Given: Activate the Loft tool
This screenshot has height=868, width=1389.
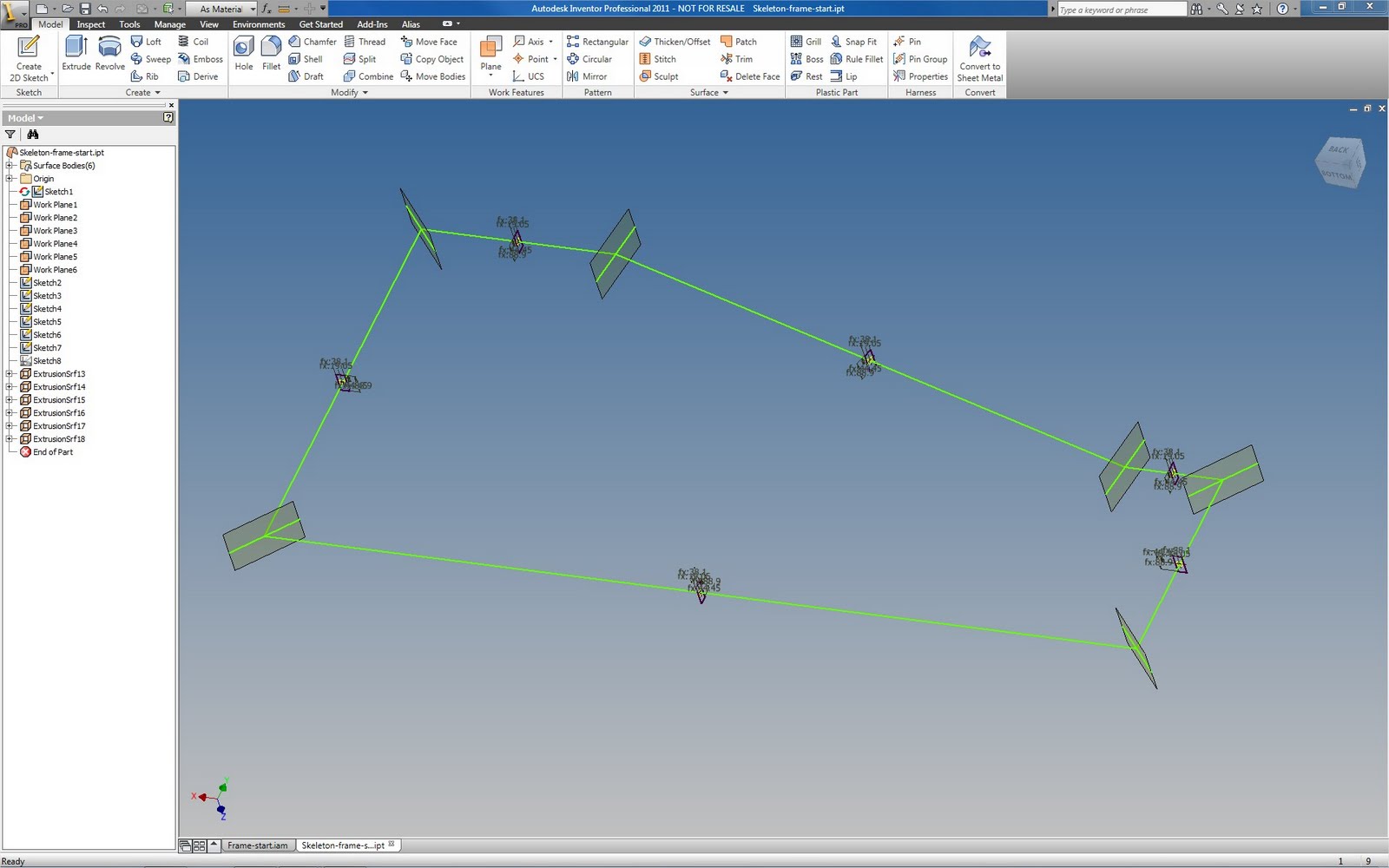Looking at the screenshot, I should [x=148, y=41].
